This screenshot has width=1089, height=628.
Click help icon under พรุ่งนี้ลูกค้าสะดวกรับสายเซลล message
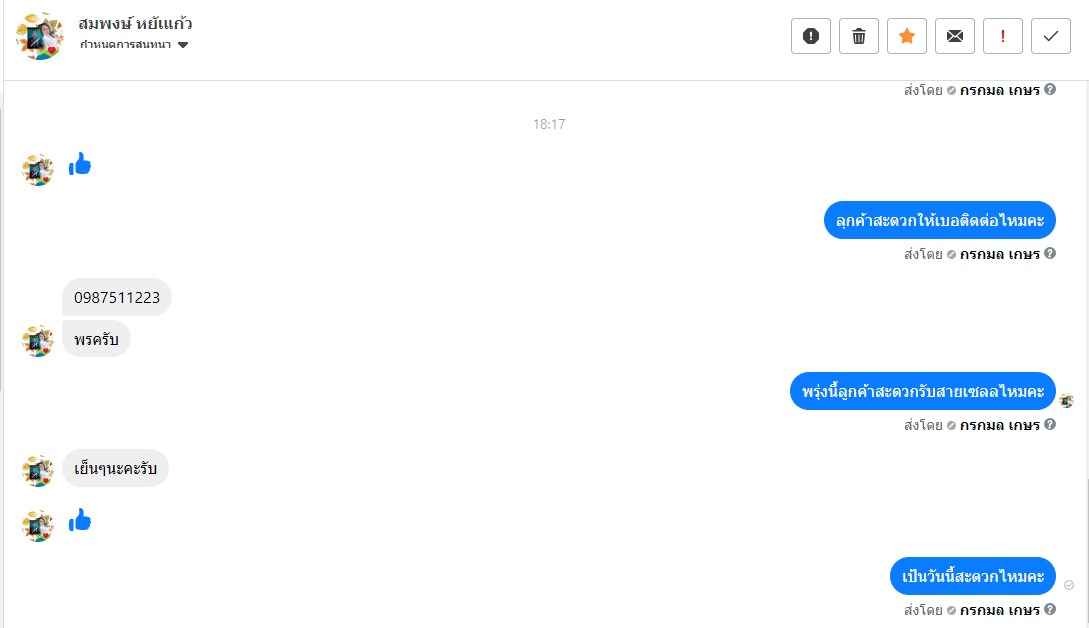point(1050,424)
